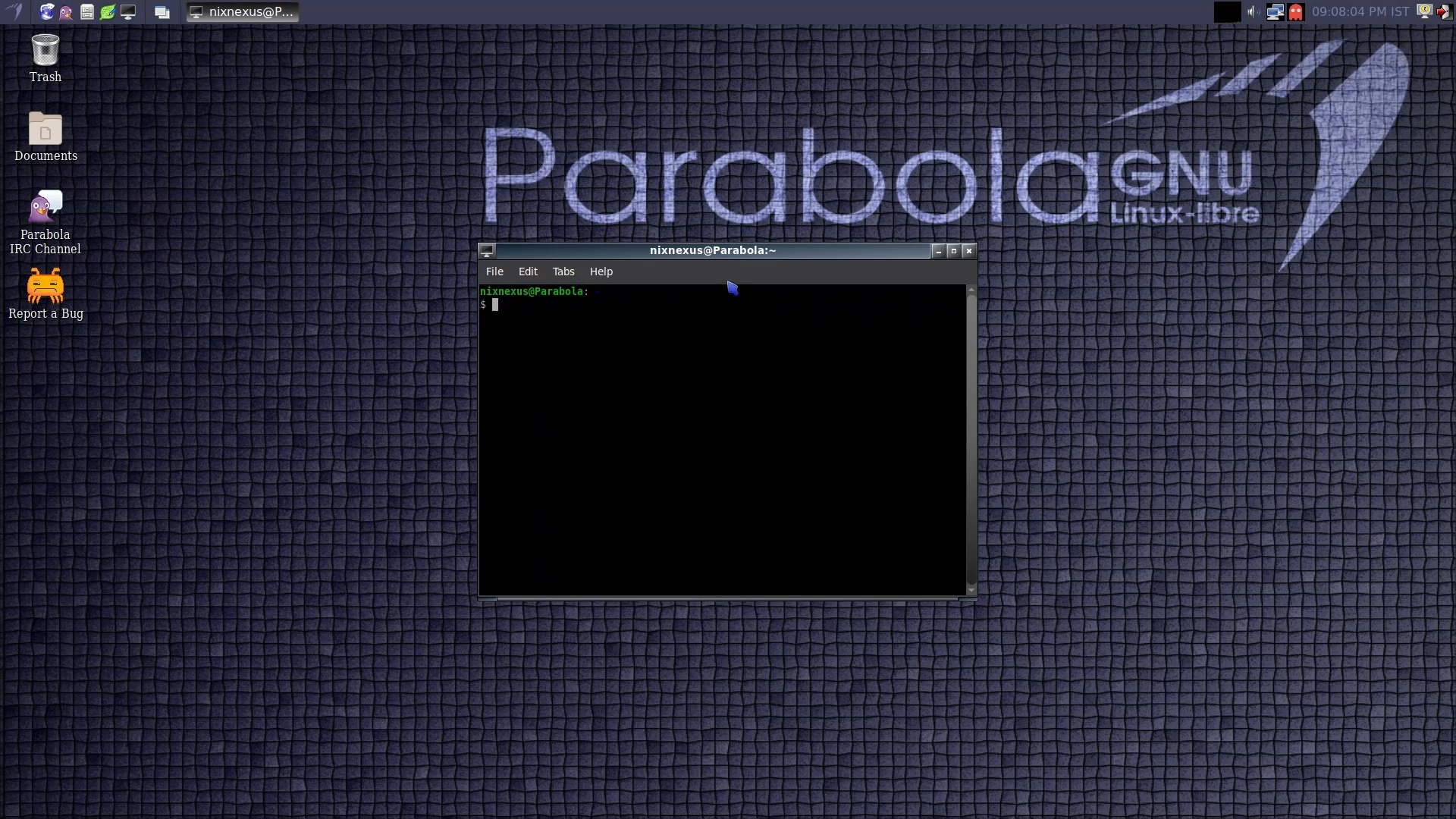The height and width of the screenshot is (819, 1456).
Task: Open the purple bird chat client launcher
Action: coord(67,12)
